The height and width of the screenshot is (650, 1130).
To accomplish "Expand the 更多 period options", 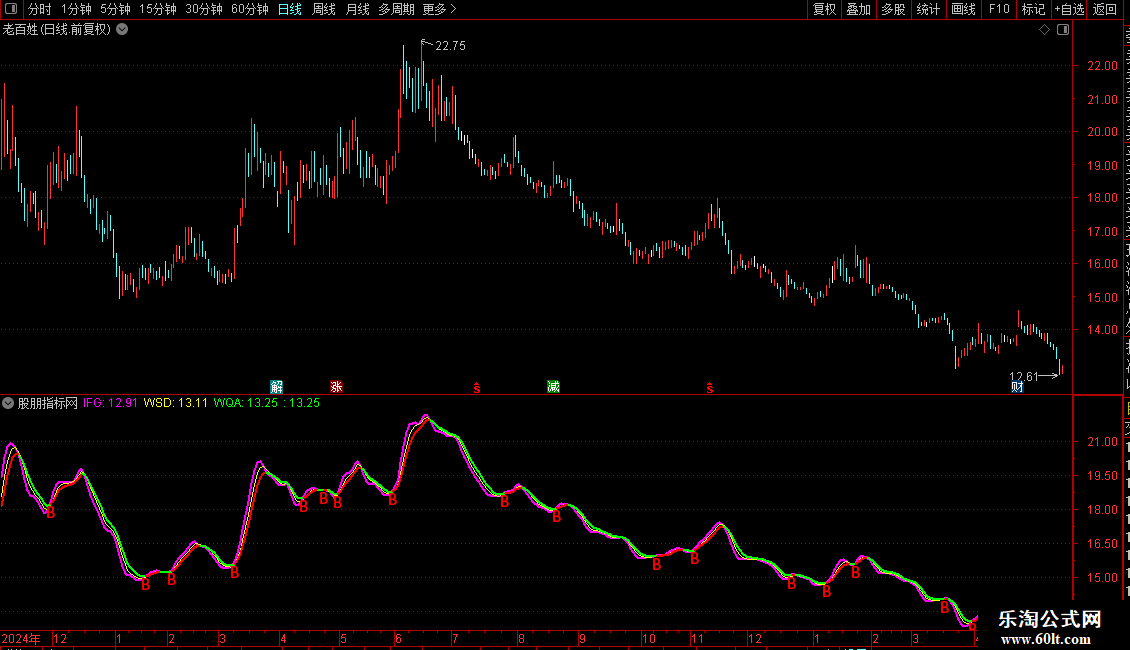I will point(440,9).
